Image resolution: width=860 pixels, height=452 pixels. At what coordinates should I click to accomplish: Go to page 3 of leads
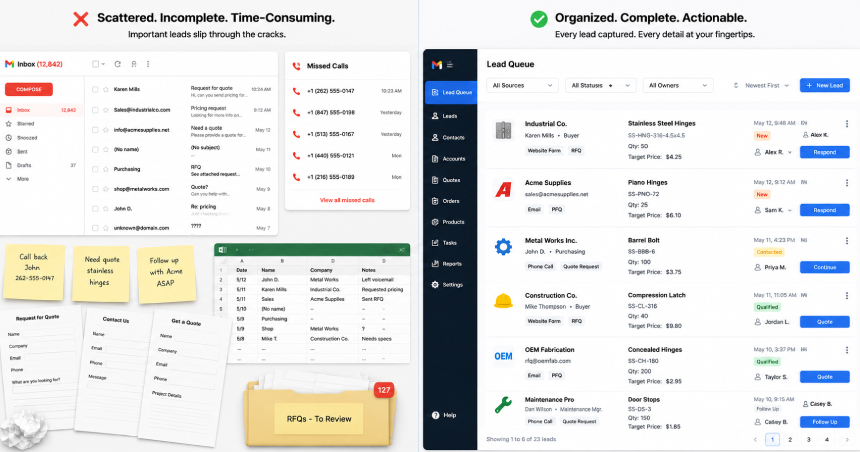tap(808, 439)
